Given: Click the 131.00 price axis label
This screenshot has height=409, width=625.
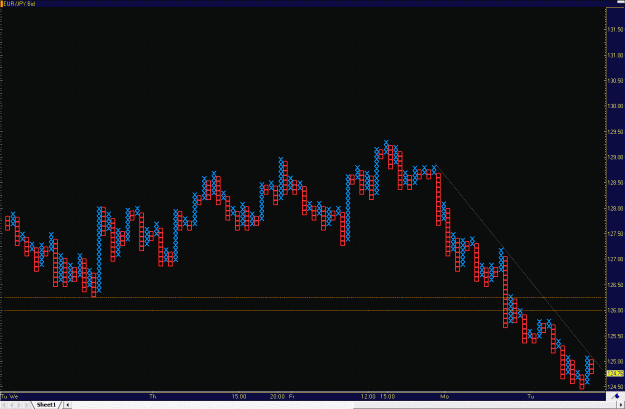Looking at the screenshot, I should point(616,55).
